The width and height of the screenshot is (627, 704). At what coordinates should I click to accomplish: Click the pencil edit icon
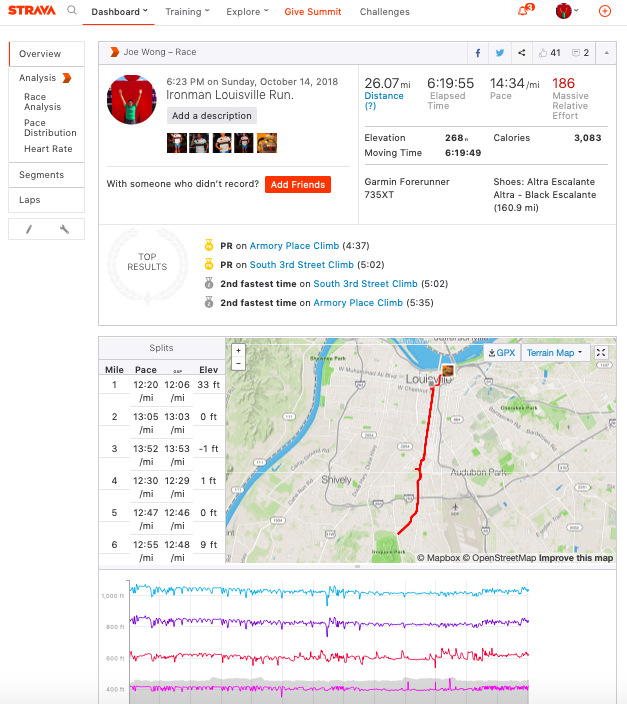click(29, 230)
